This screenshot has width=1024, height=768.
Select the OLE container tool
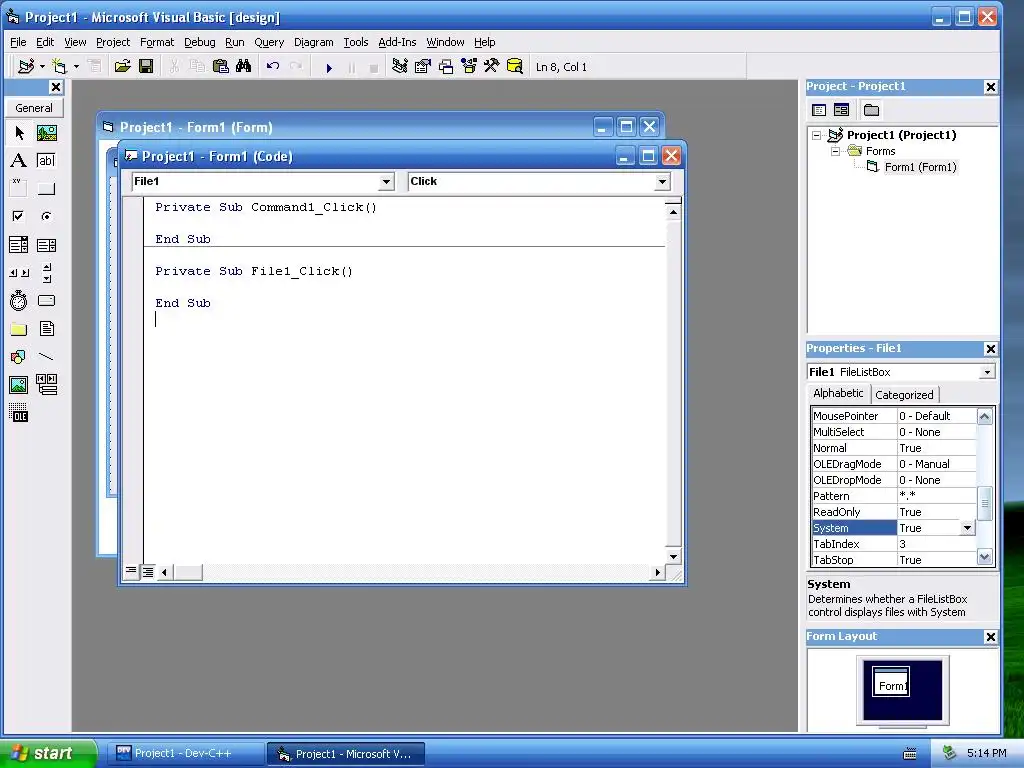19,413
